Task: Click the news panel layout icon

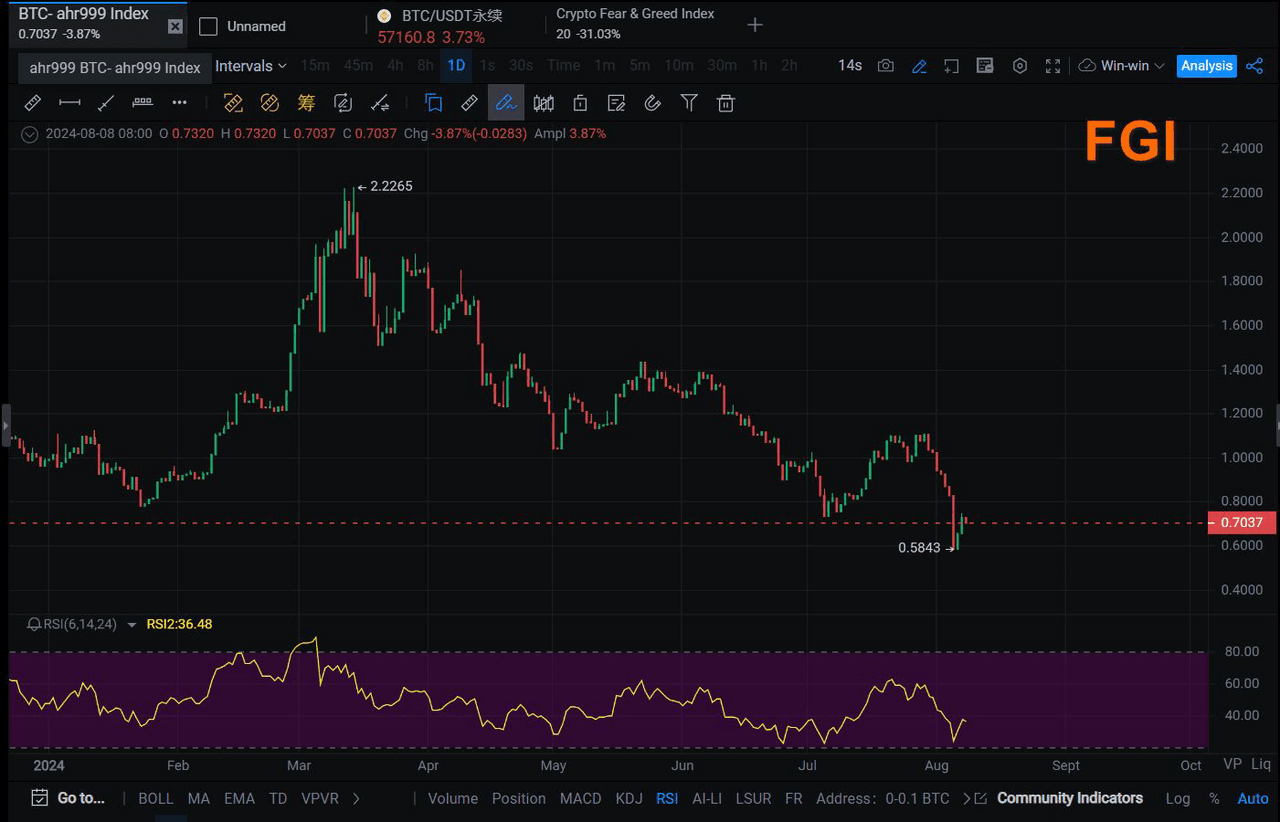Action: point(985,66)
